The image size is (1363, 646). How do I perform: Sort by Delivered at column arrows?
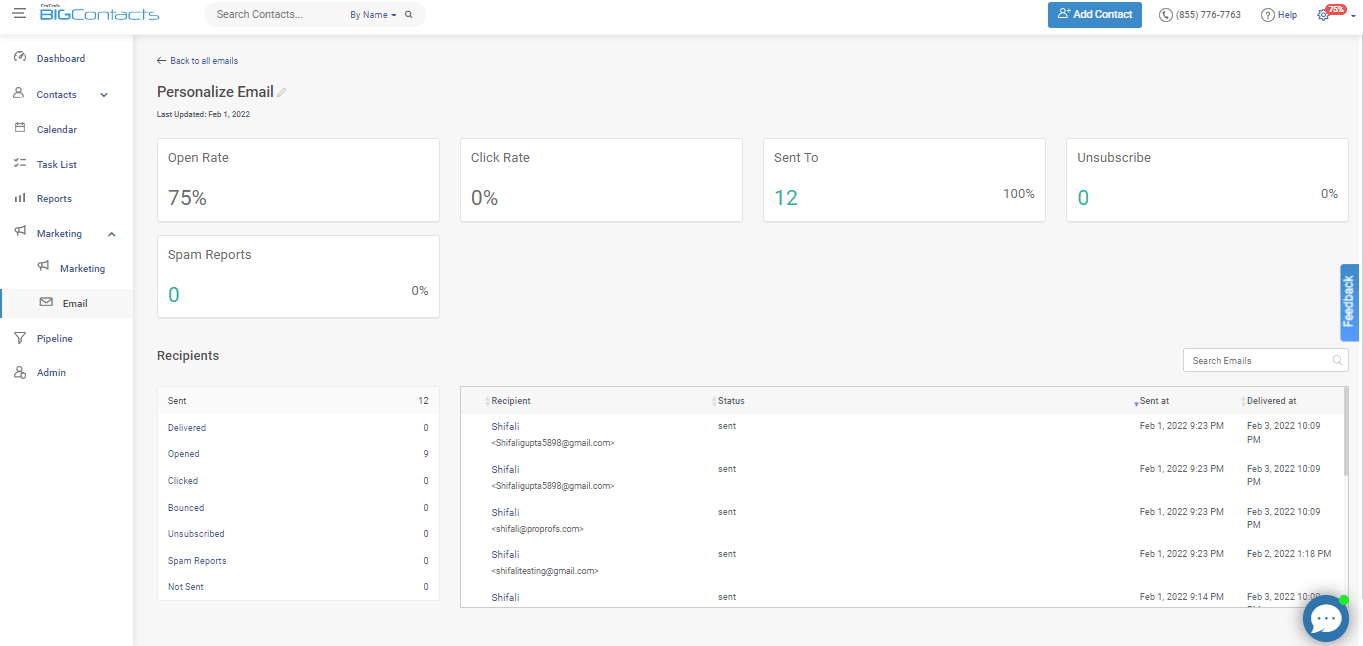1243,402
